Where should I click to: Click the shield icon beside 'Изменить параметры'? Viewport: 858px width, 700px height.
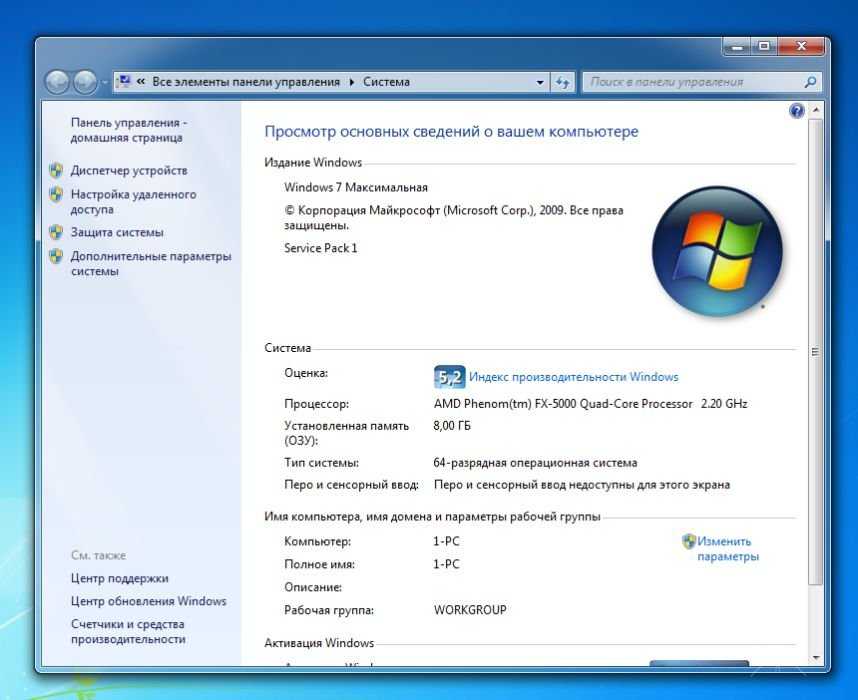click(689, 541)
